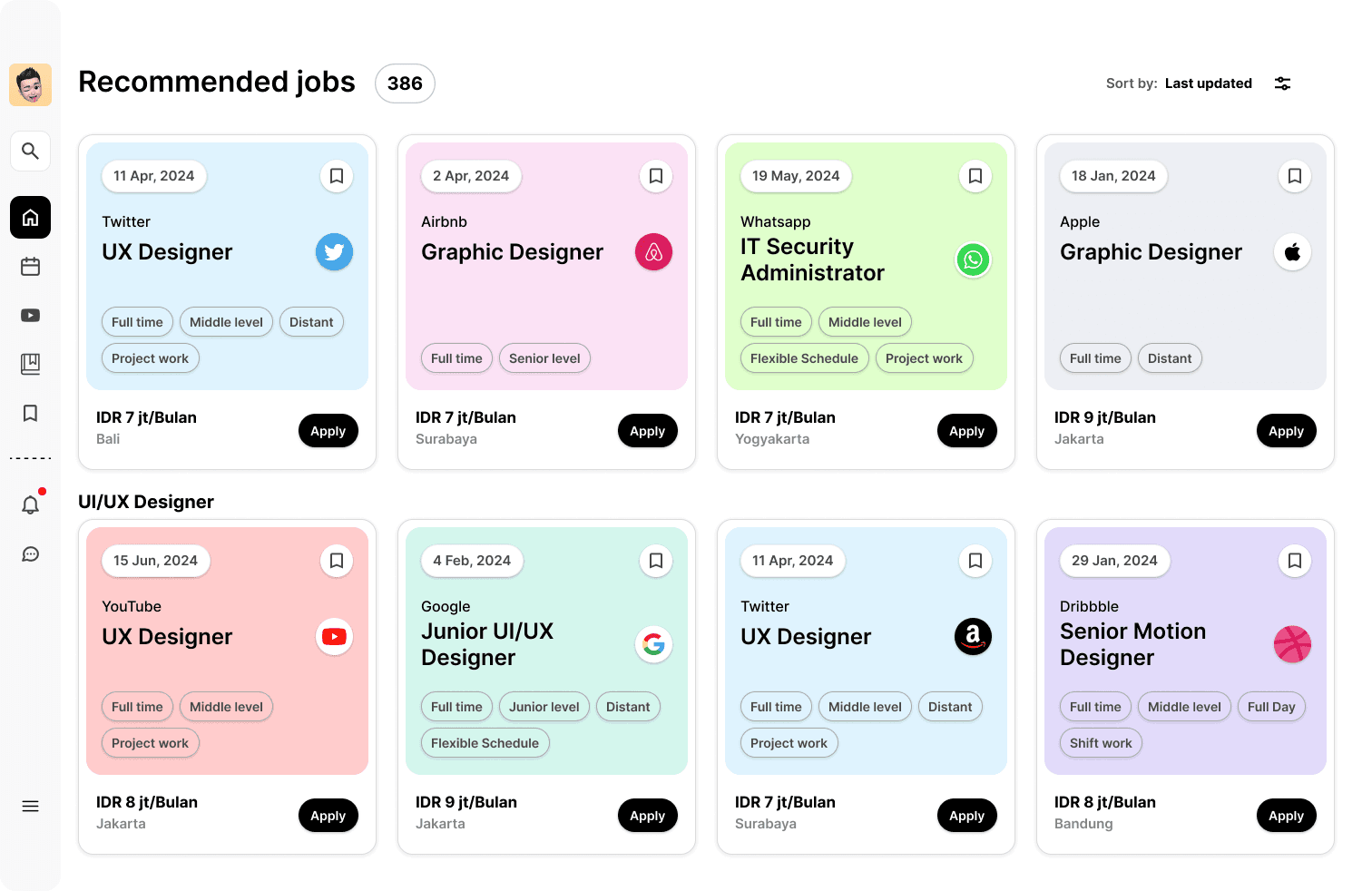Save the Dribbble Senior Motion Designer job
Viewport: 1372px width, 891px height.
click(1294, 561)
